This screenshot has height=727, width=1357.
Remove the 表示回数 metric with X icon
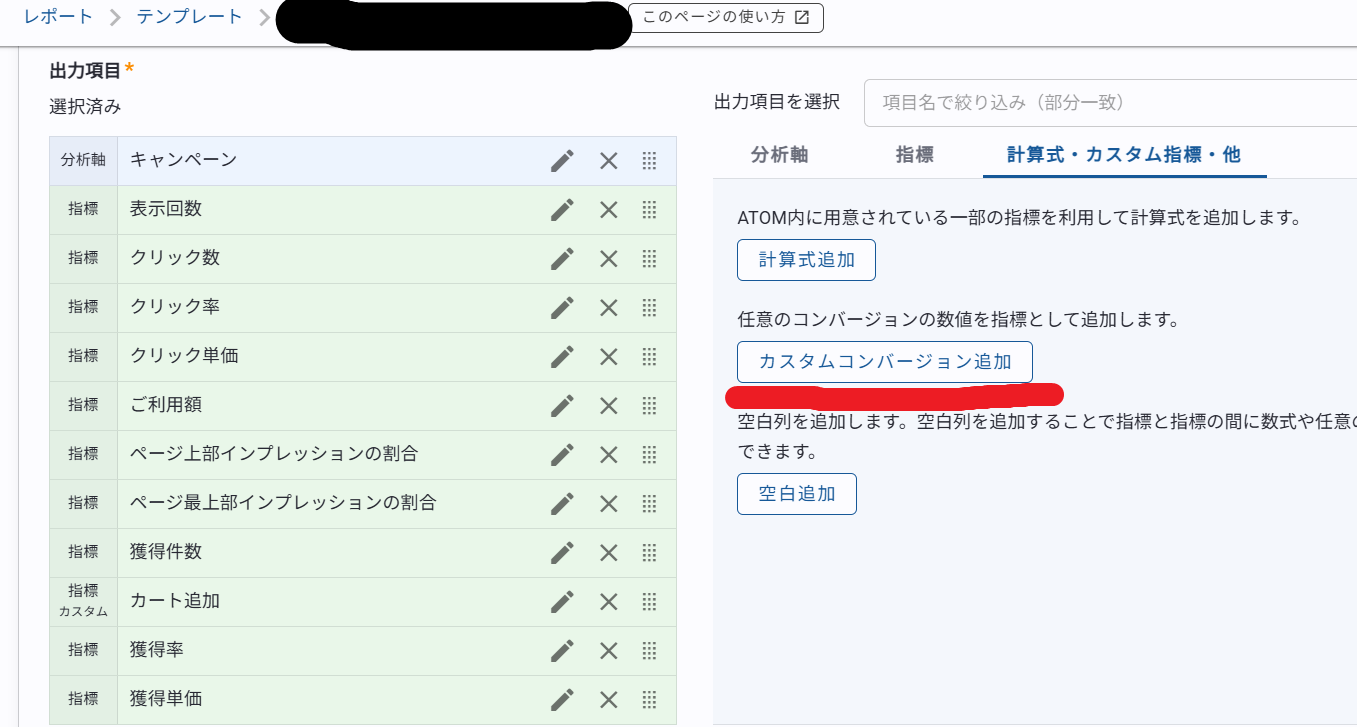(x=608, y=210)
